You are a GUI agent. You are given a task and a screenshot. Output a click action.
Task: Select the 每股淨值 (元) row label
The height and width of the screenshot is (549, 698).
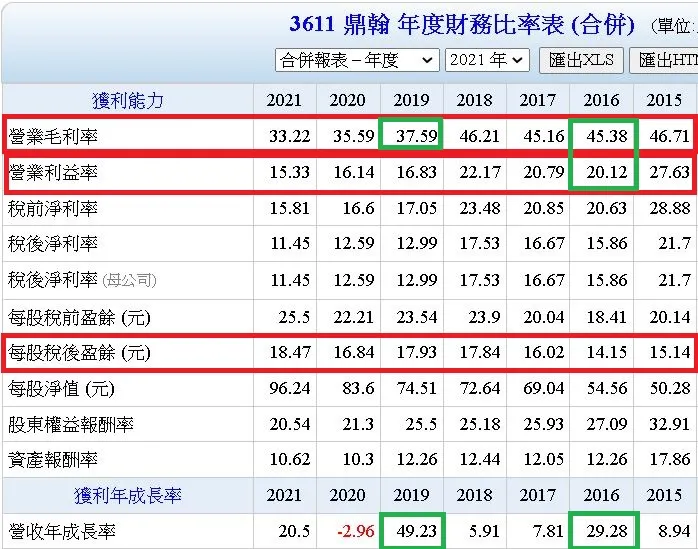[61, 389]
